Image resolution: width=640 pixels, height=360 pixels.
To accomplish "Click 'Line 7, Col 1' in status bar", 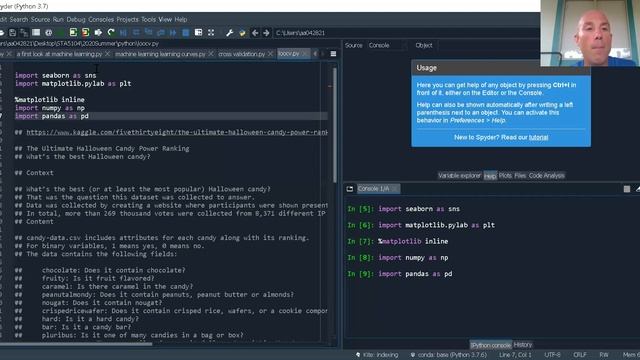I will 515,355.
